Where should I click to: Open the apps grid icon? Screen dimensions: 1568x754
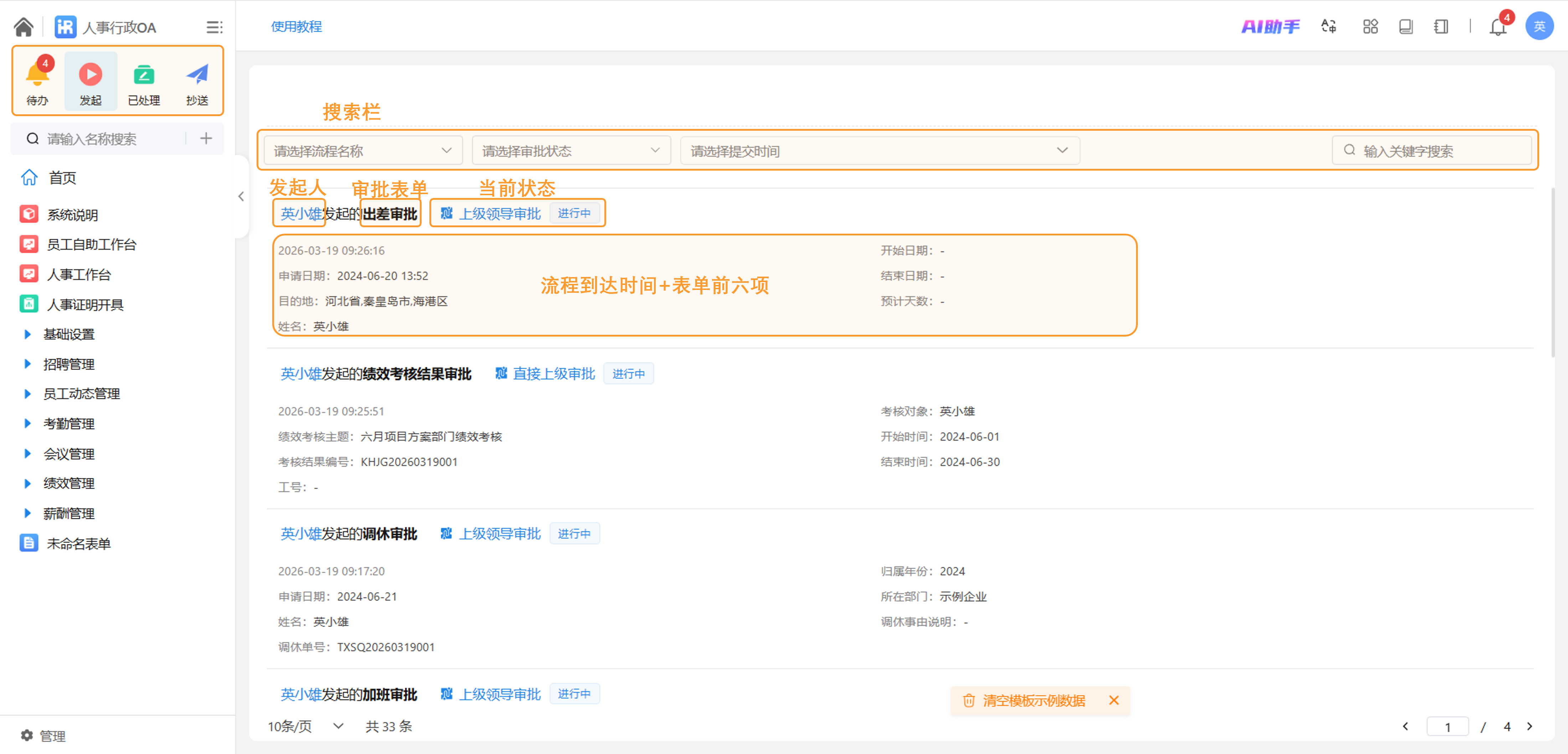[x=1370, y=27]
